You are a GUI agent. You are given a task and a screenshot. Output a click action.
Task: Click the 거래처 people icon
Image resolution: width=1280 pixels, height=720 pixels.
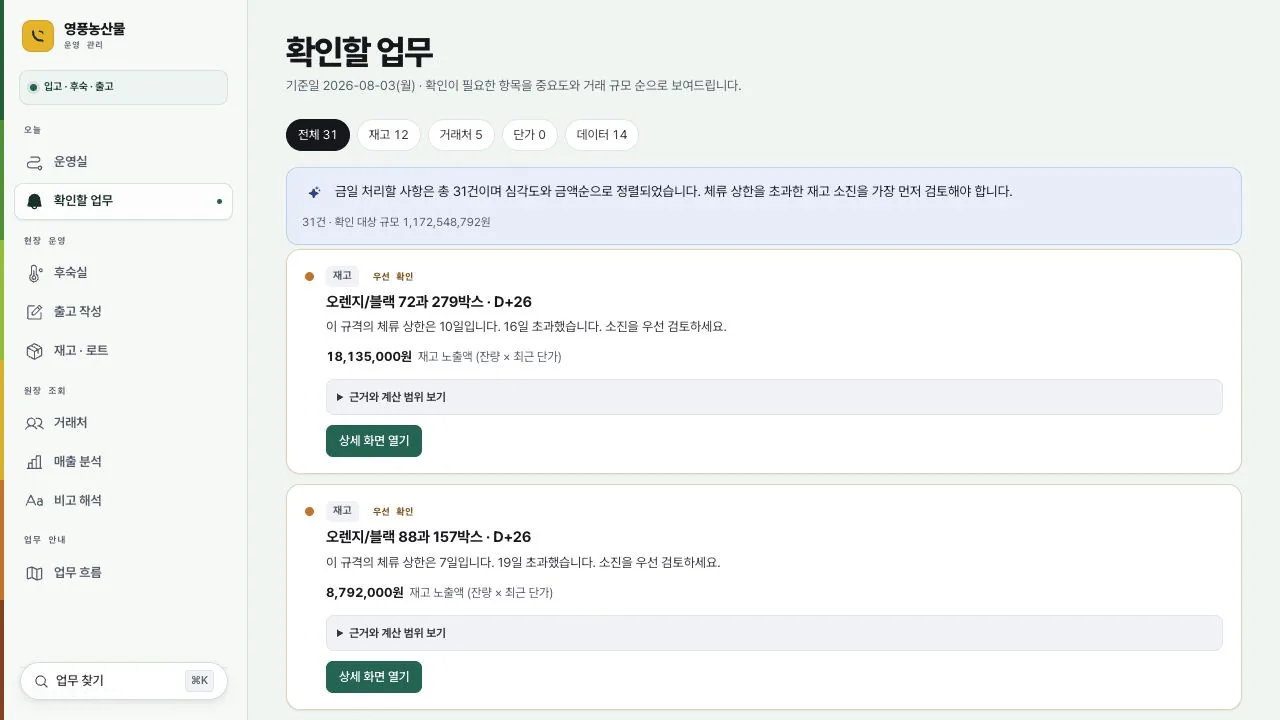pos(34,423)
